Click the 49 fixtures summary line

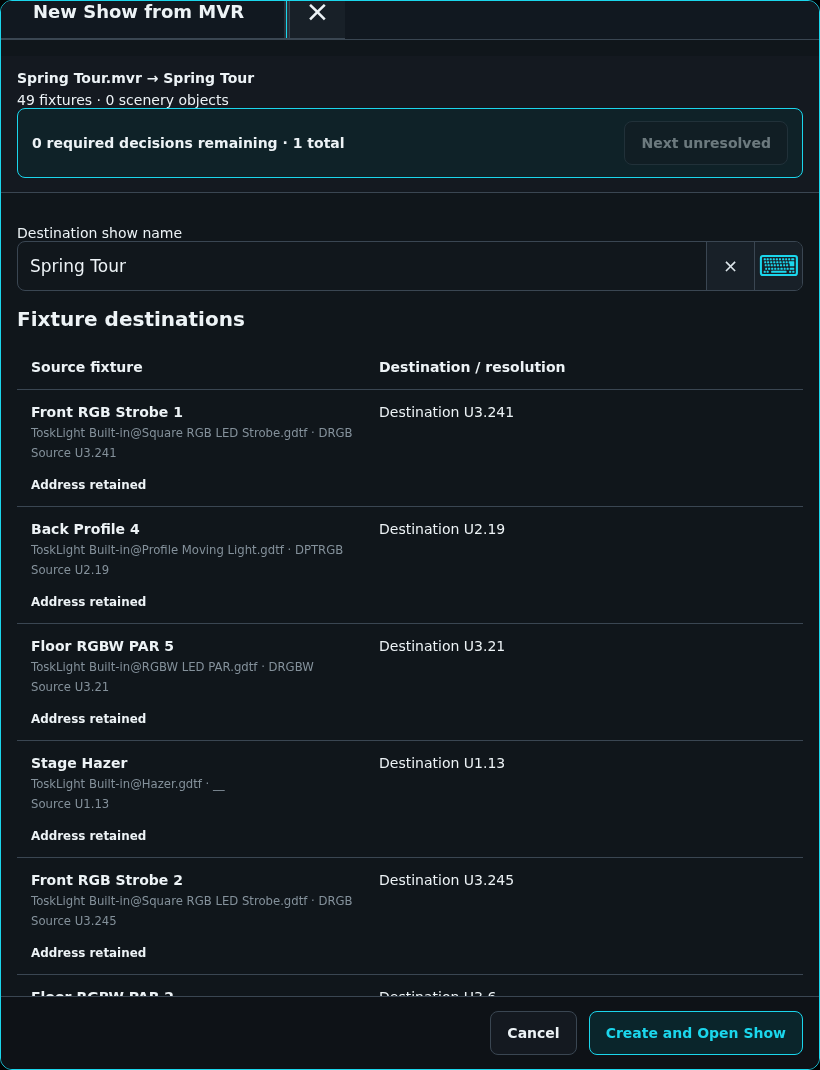pos(123,100)
